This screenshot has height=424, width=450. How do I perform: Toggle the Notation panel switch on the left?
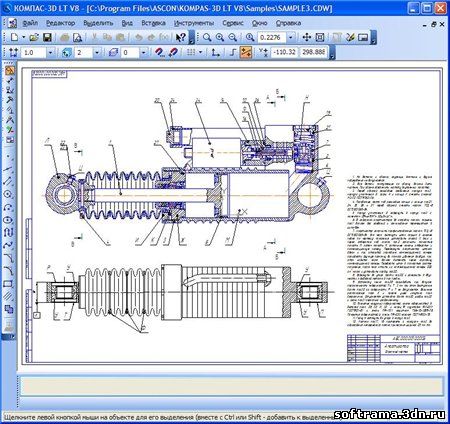10,90
